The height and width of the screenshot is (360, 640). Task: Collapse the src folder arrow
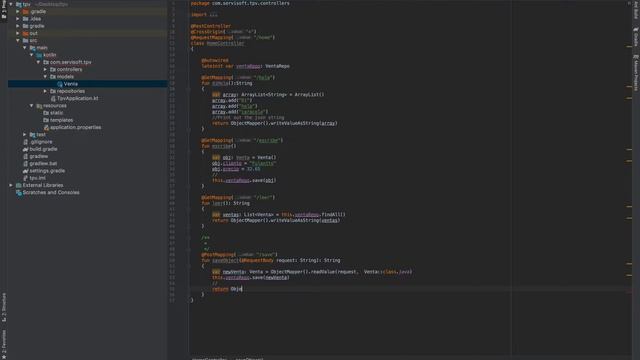click(18, 40)
